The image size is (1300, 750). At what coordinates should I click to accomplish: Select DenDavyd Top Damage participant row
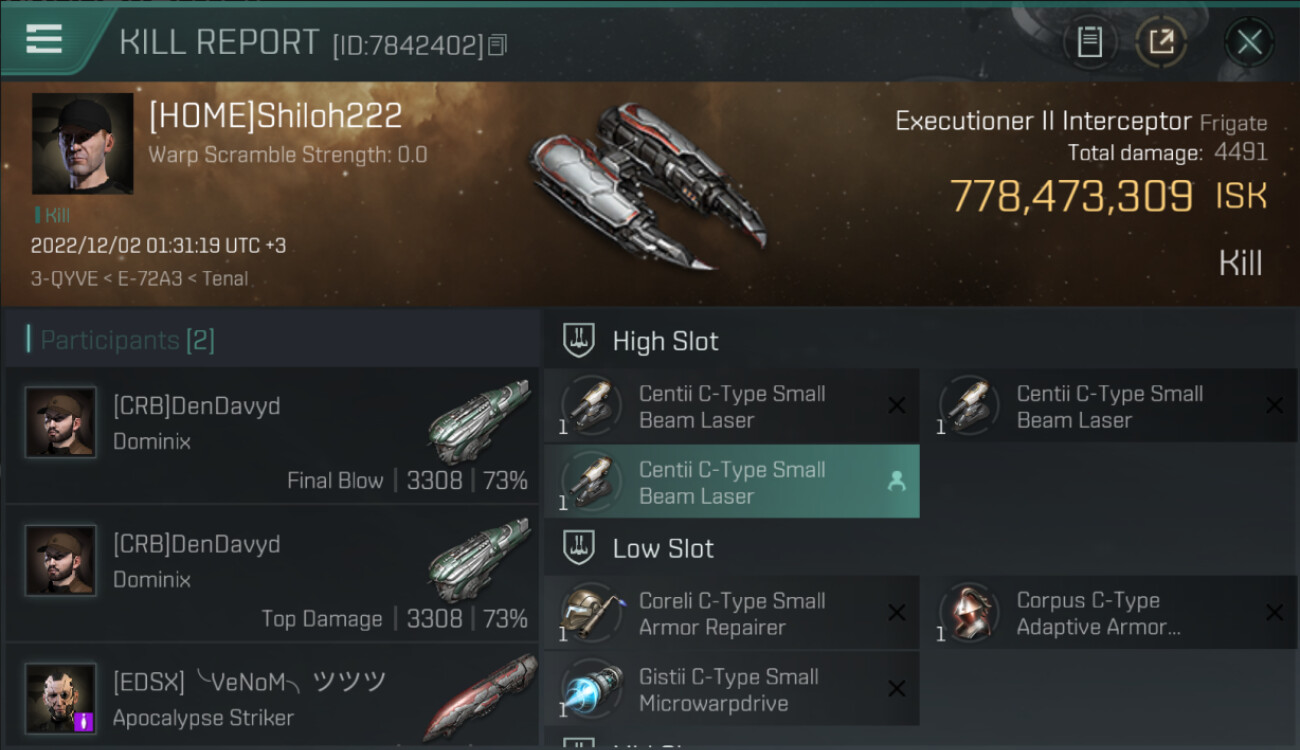pyautogui.click(x=272, y=573)
